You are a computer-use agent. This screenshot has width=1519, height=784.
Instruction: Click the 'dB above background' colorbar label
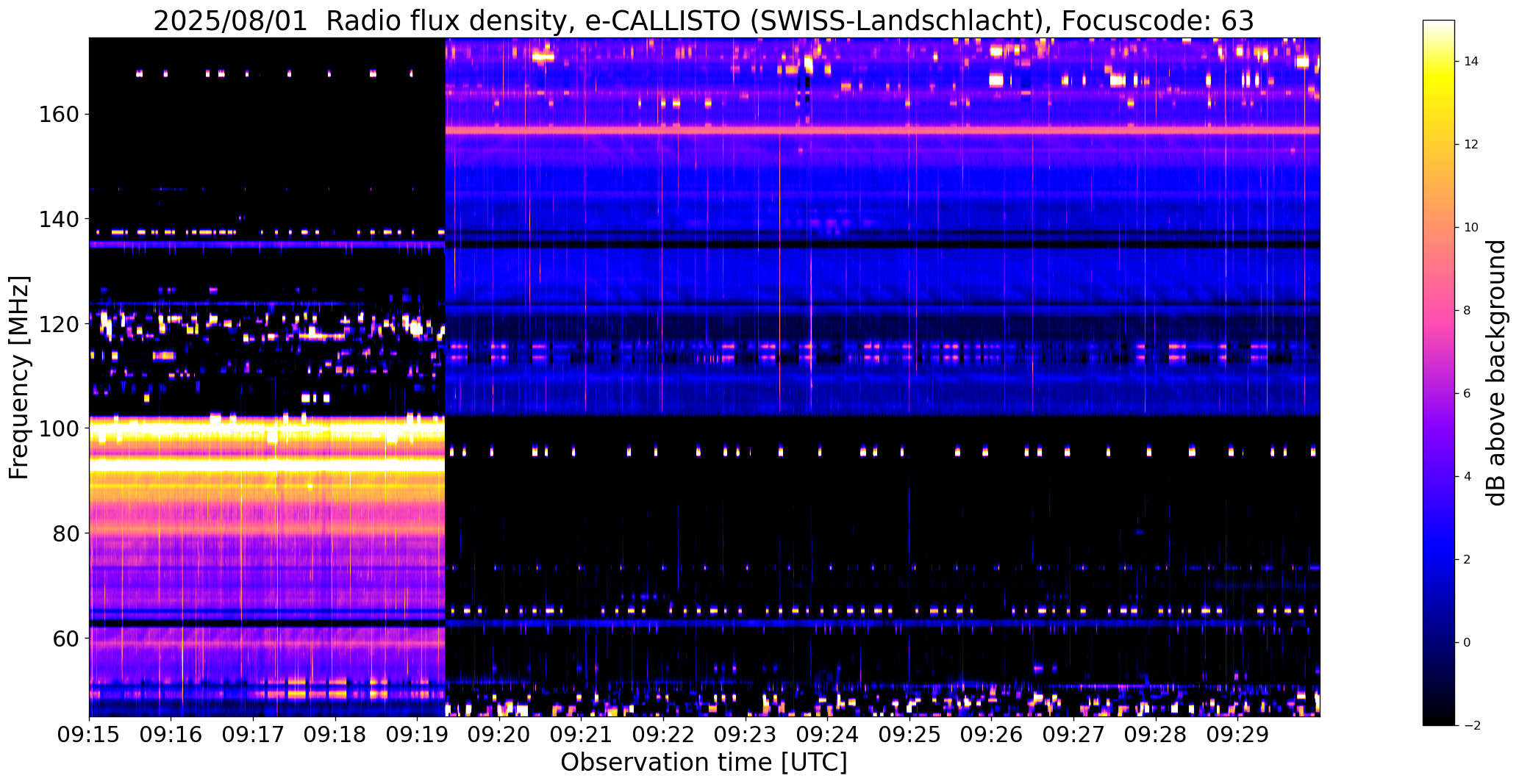1497,373
